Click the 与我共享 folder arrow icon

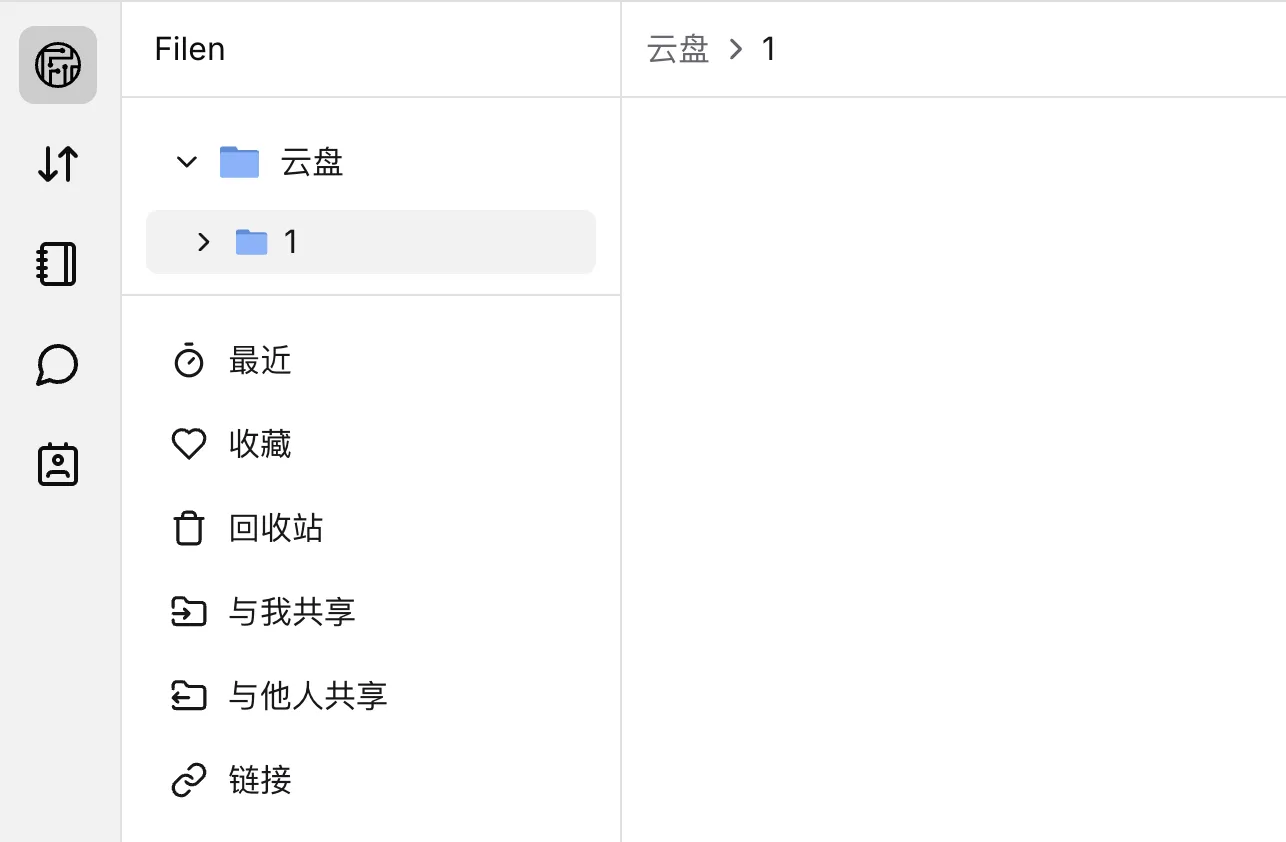point(189,611)
